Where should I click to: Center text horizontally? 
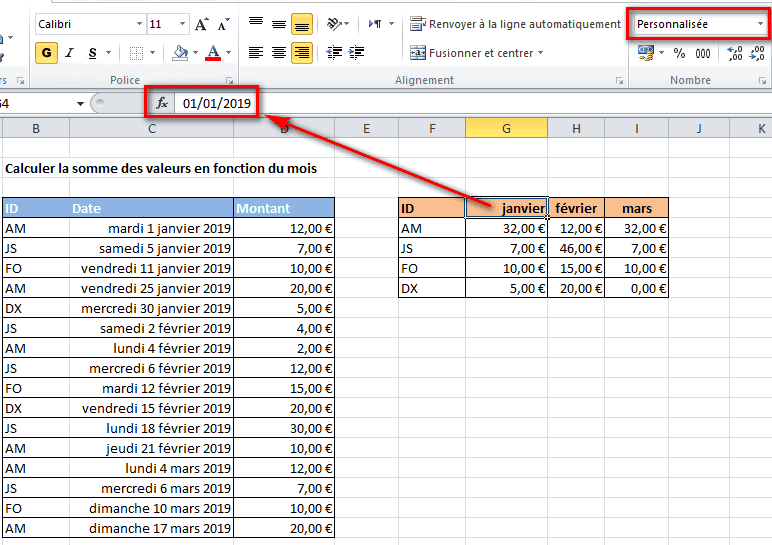[279, 53]
